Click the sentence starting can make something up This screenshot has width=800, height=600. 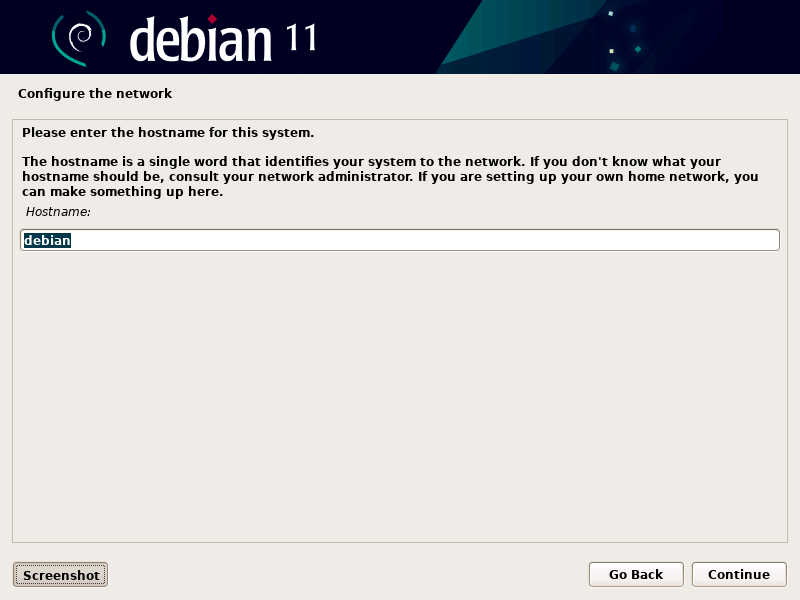[122, 192]
